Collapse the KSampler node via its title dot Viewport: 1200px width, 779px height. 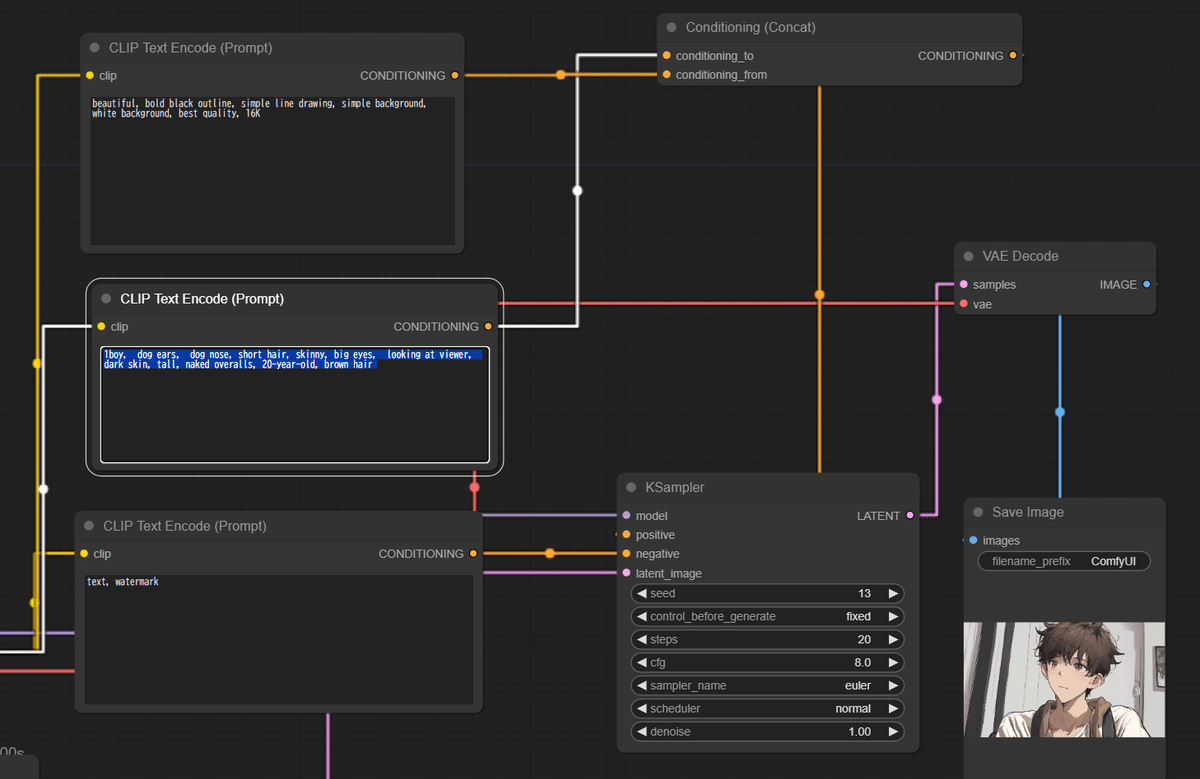pos(631,488)
